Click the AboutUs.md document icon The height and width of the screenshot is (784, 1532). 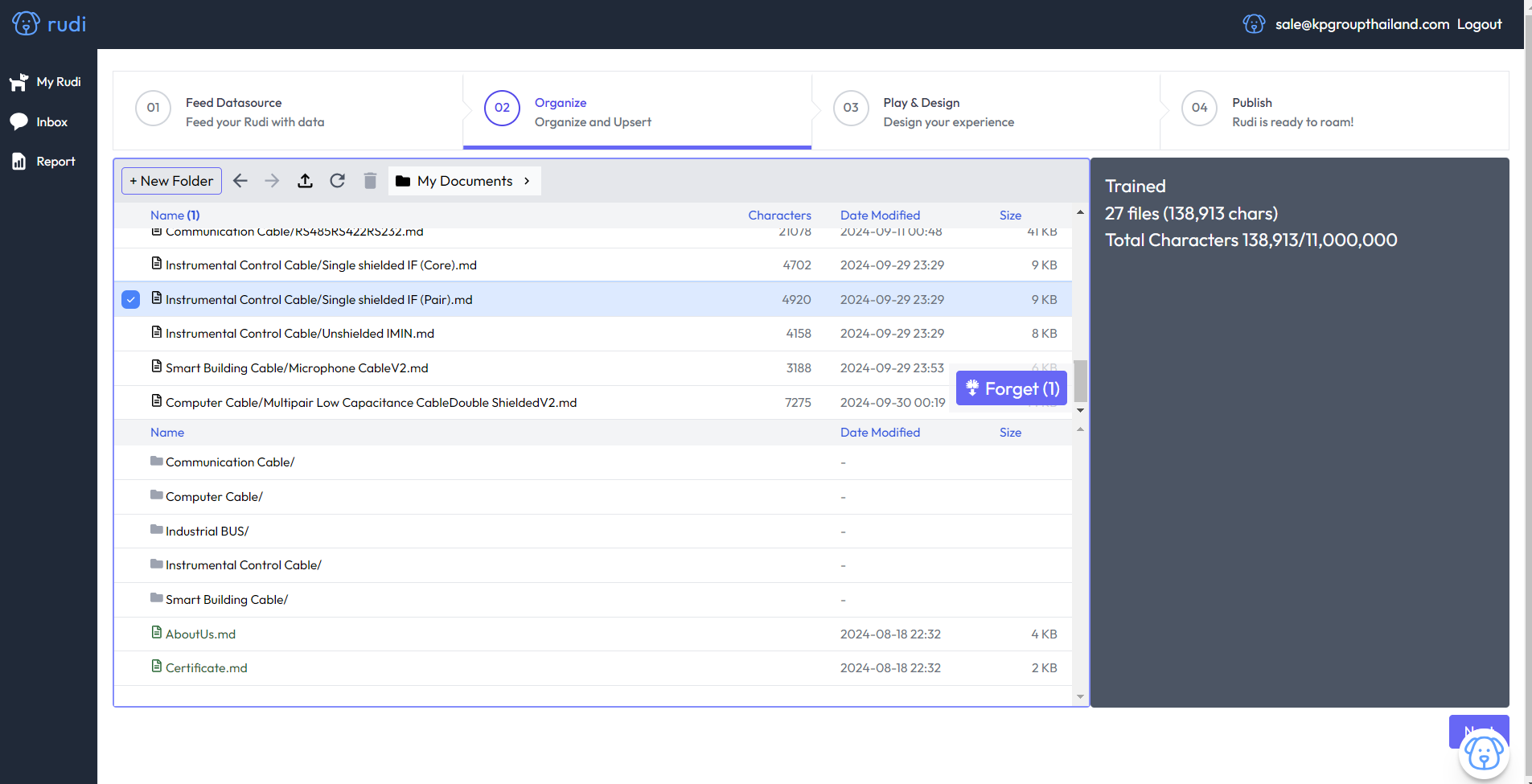click(157, 633)
